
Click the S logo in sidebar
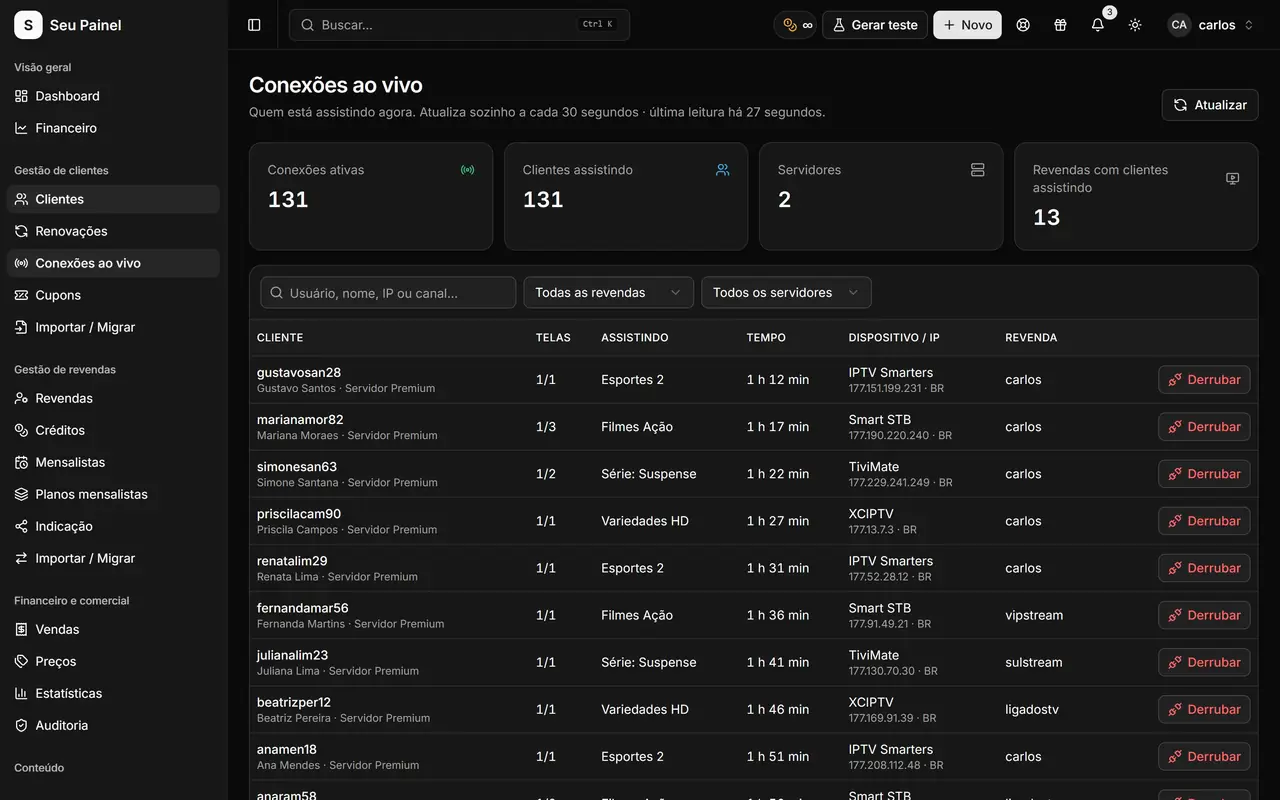coord(28,25)
